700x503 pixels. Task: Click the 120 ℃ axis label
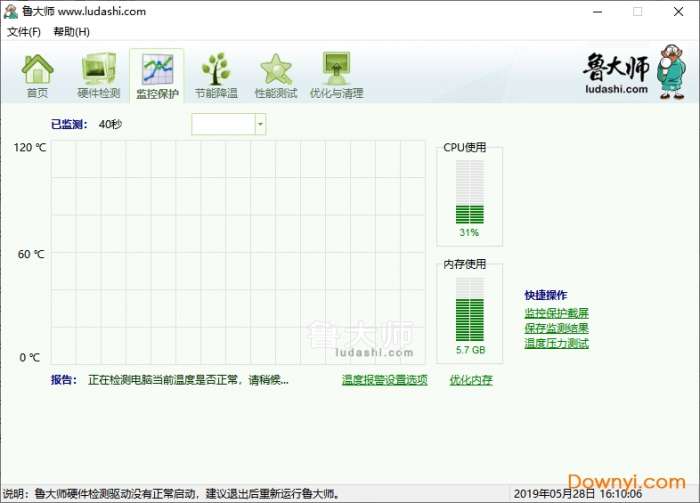(30, 147)
